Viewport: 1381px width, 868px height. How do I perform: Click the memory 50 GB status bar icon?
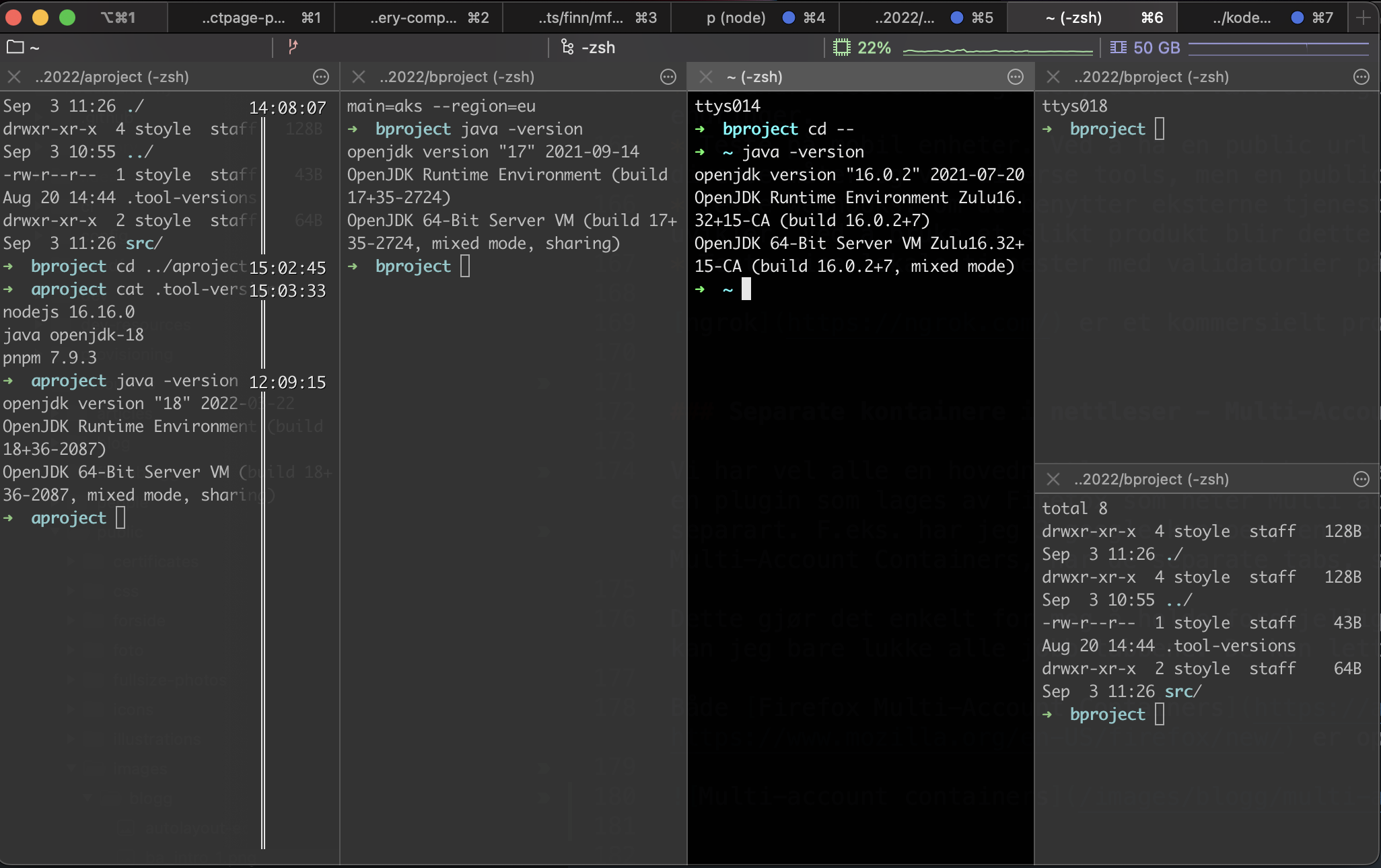[1118, 47]
